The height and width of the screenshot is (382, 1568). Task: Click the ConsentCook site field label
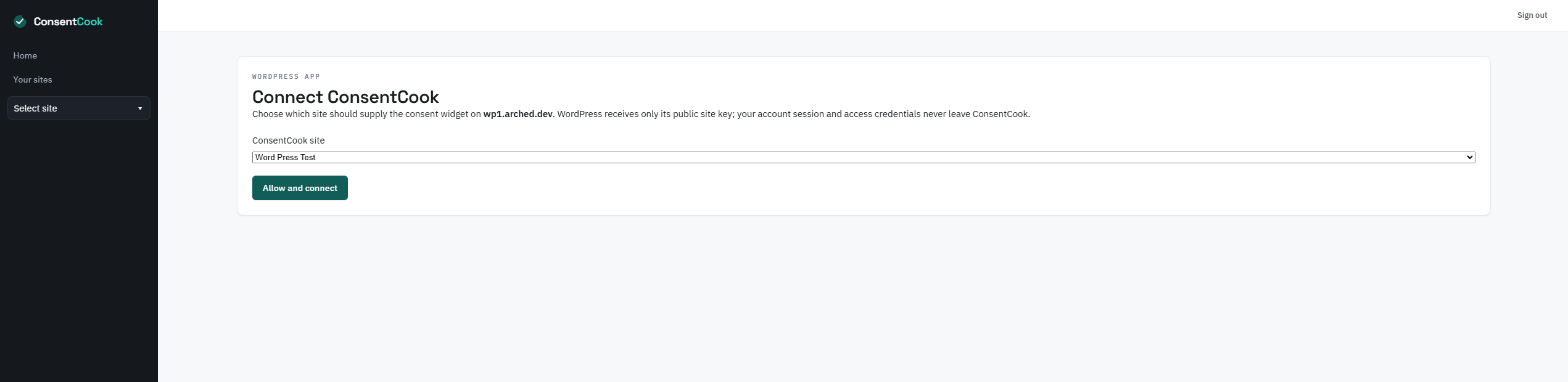tap(288, 140)
